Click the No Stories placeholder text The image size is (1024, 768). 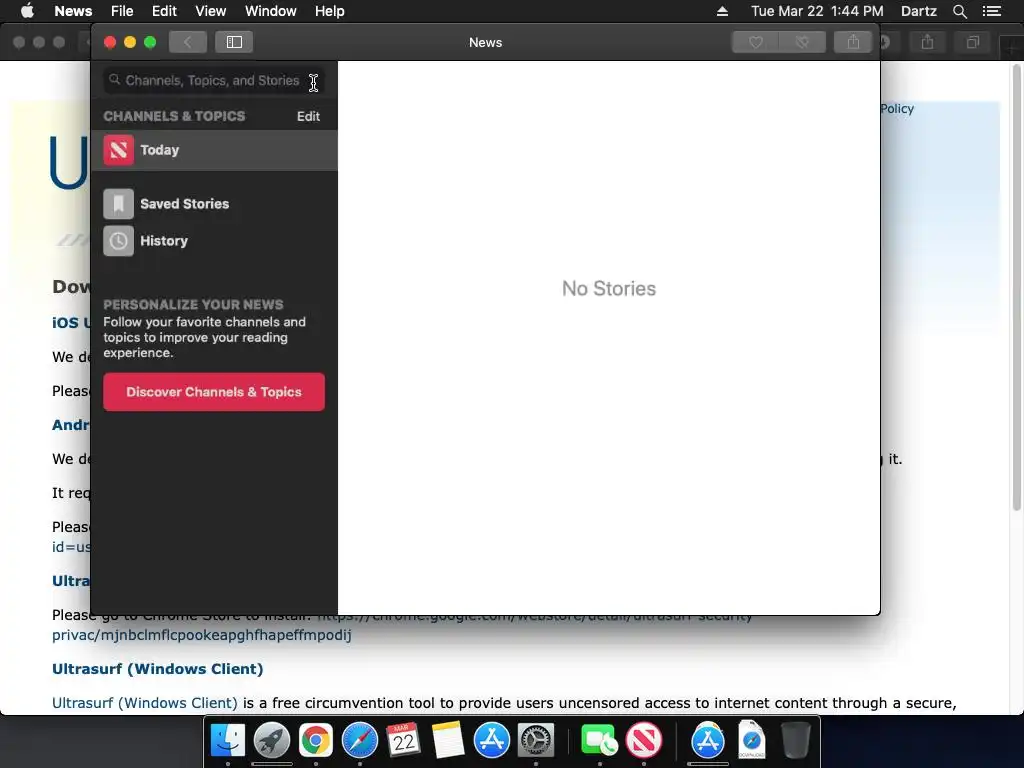(609, 289)
